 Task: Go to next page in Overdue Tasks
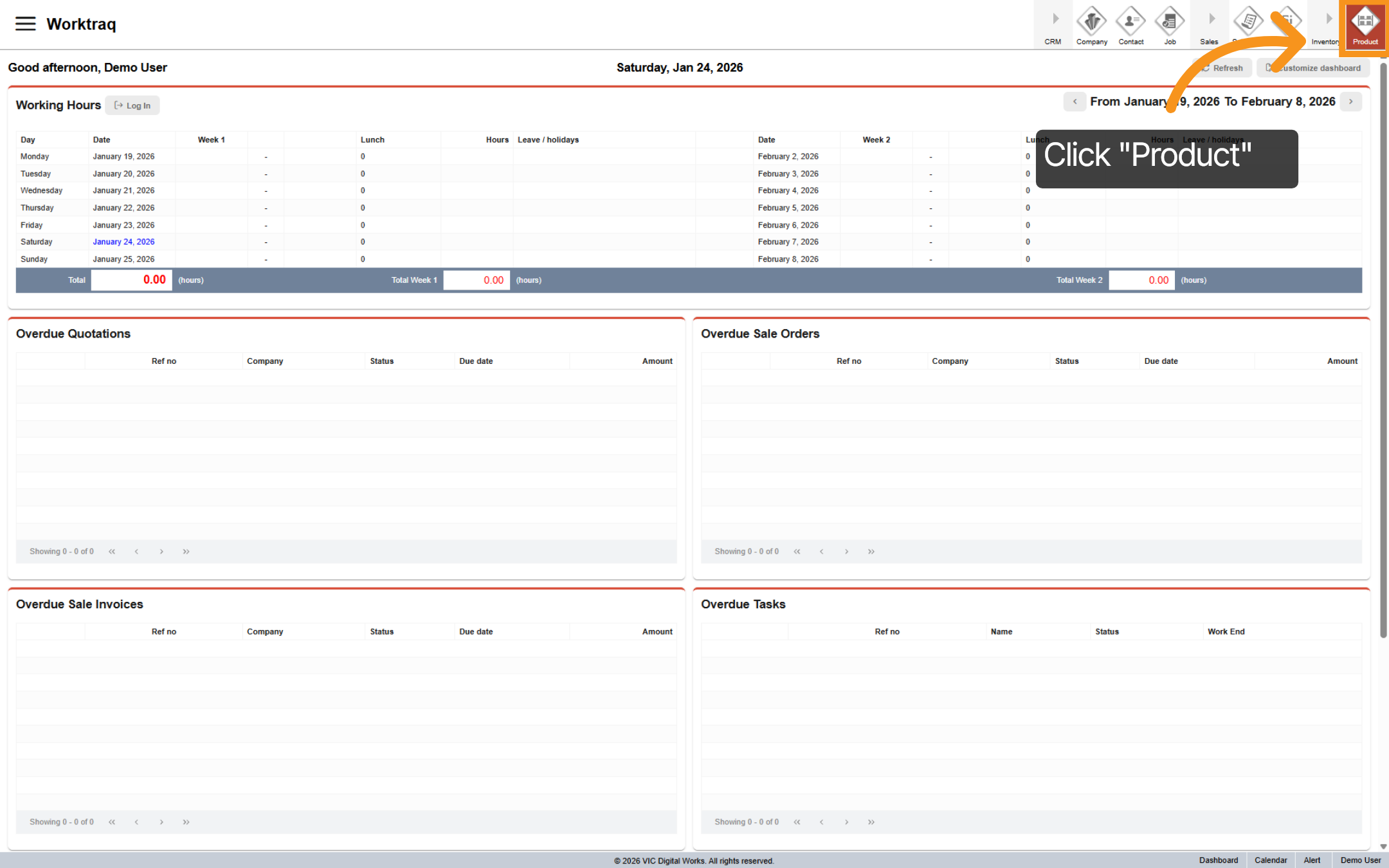pyautogui.click(x=846, y=822)
